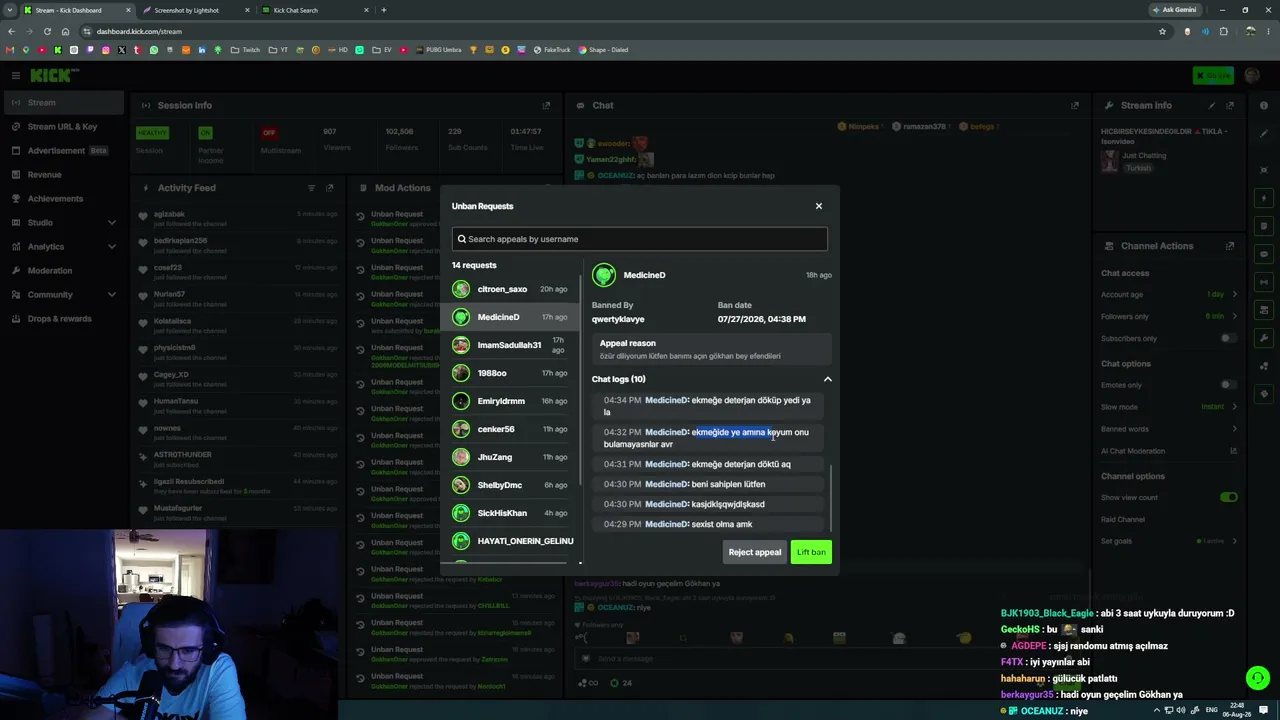
Task: Expand the Community sidebar section
Action: coord(112,294)
